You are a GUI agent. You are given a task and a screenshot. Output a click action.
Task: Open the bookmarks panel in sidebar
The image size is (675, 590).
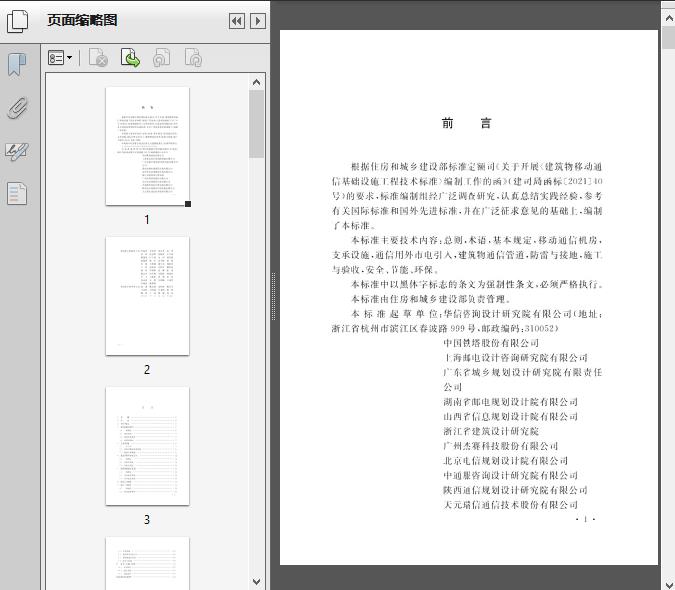click(17, 65)
